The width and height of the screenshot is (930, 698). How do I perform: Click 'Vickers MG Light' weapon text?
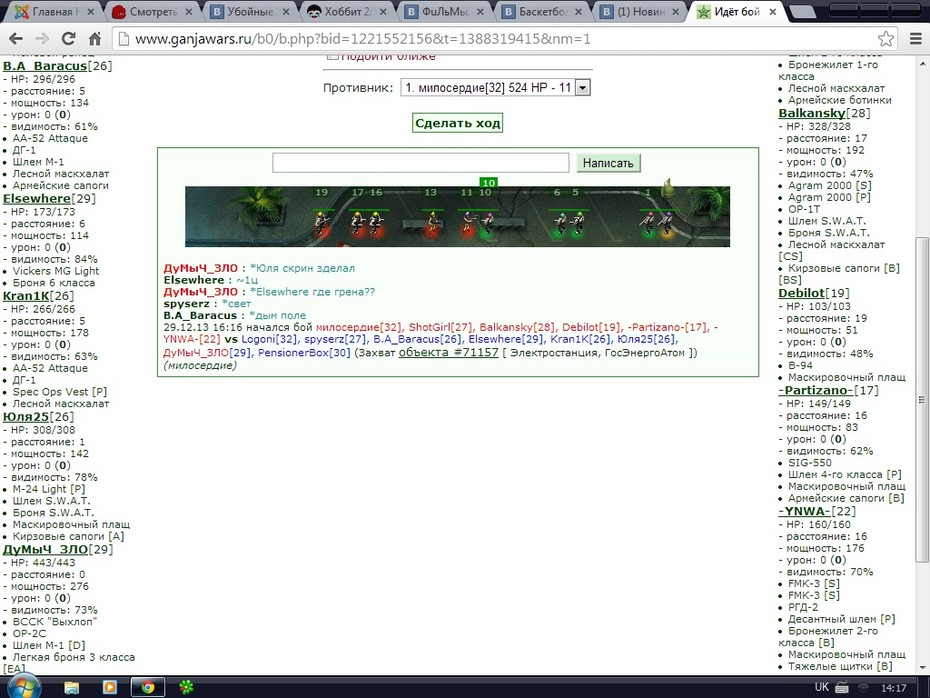coord(56,271)
